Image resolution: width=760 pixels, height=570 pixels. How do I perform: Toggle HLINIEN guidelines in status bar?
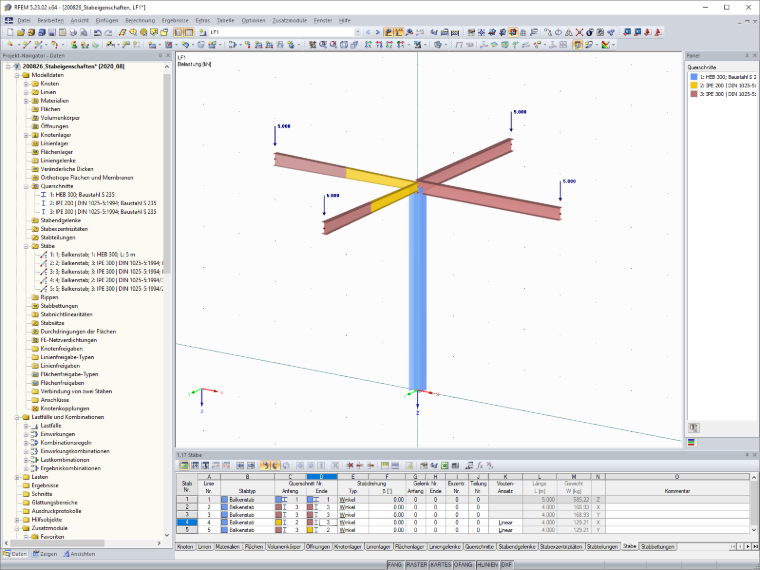click(x=487, y=565)
